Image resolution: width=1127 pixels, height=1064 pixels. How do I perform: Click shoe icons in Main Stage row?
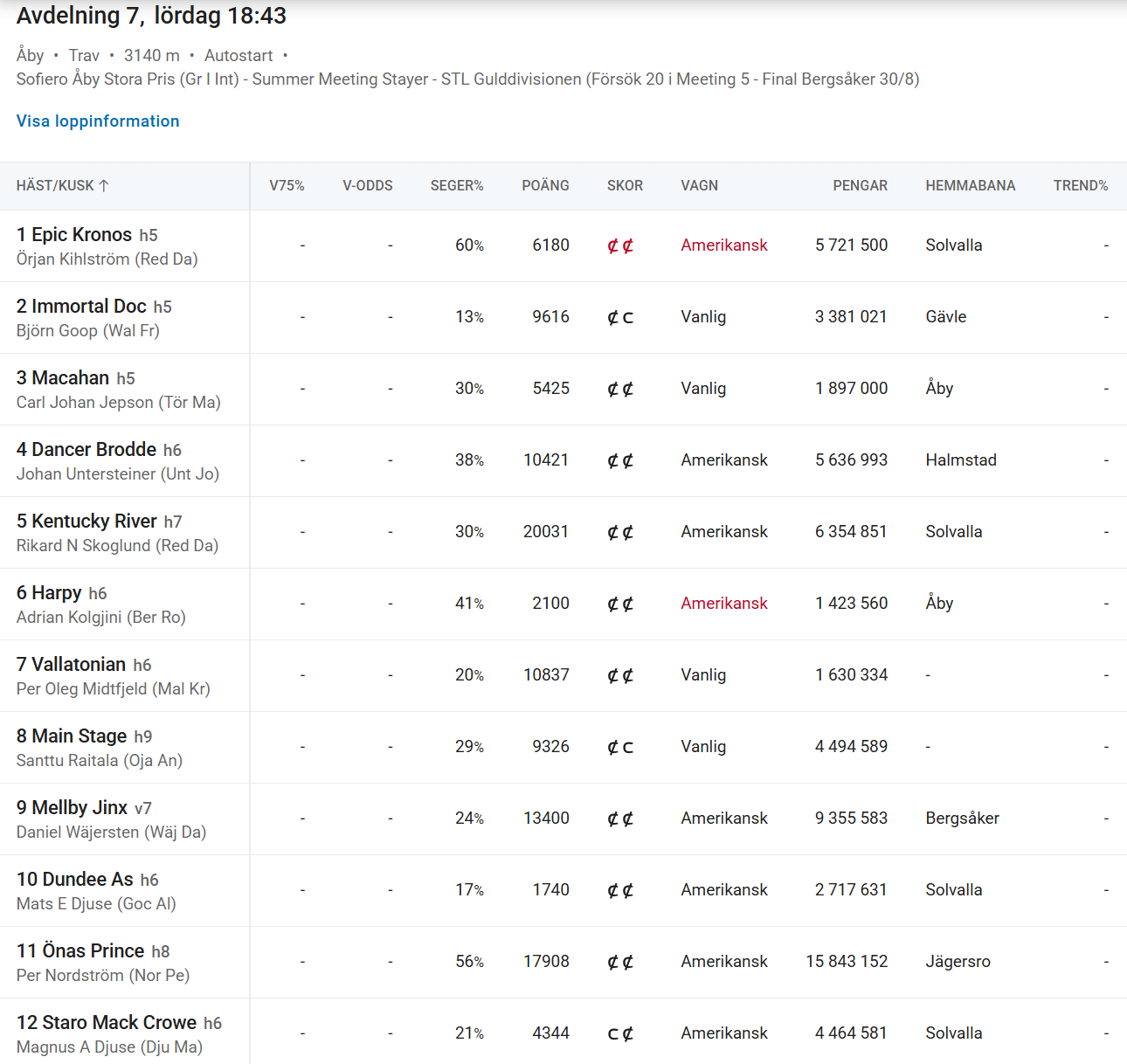tap(620, 747)
